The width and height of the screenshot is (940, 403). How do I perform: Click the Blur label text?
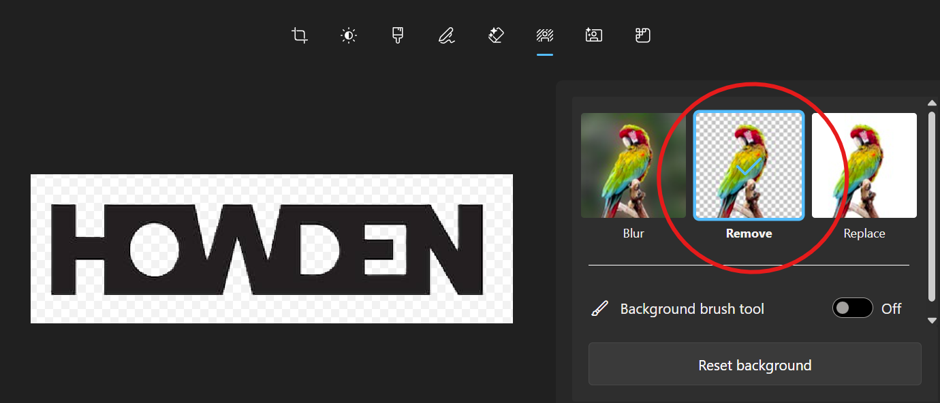[633, 234]
